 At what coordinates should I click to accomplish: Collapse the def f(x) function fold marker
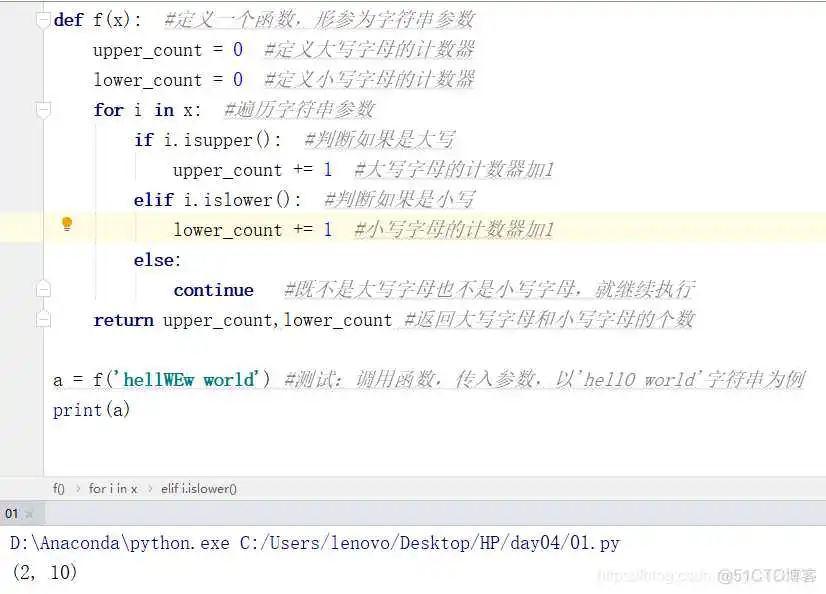[x=43, y=20]
